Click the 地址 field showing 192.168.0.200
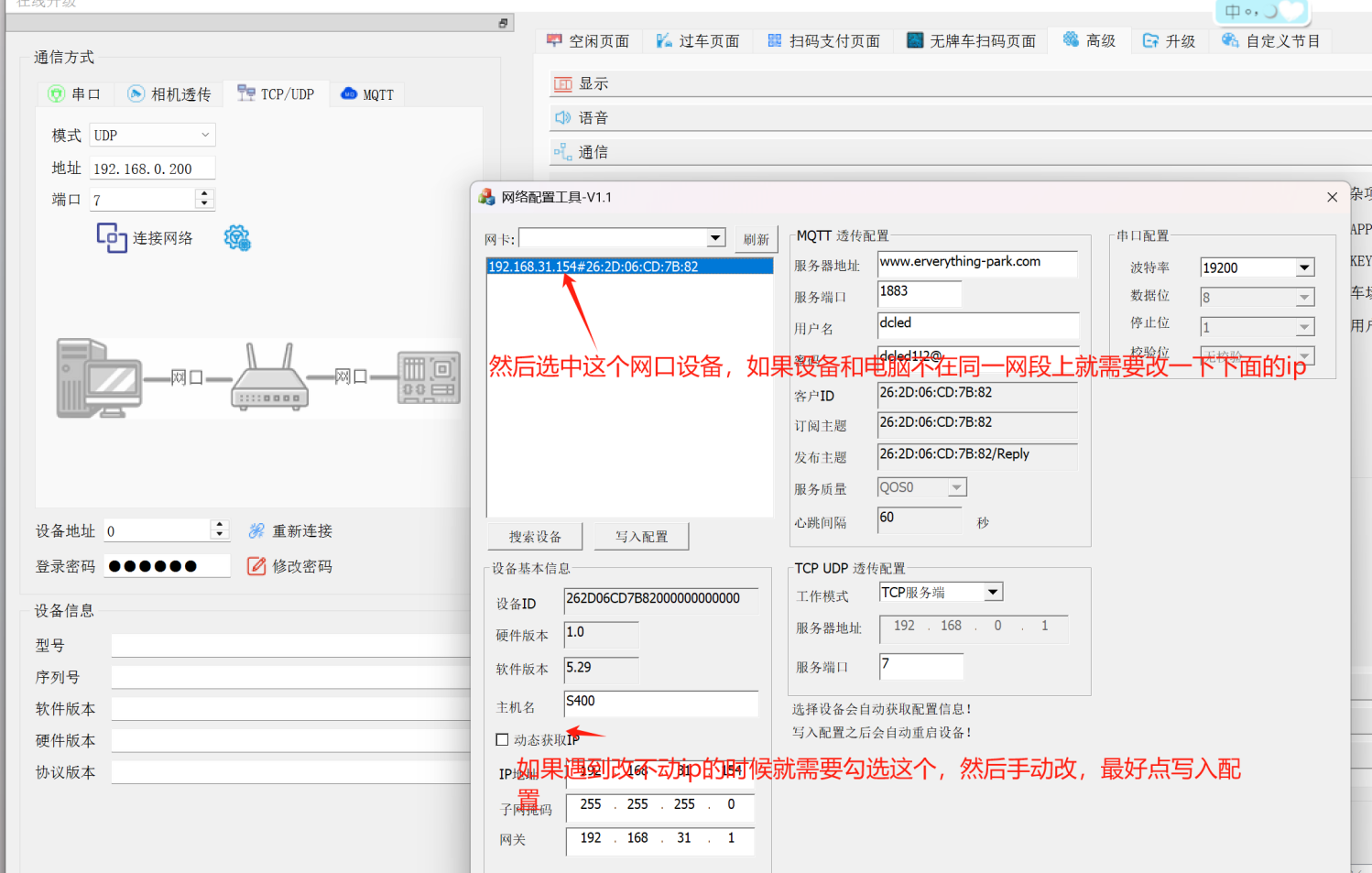This screenshot has width=1372, height=873. pos(152,169)
